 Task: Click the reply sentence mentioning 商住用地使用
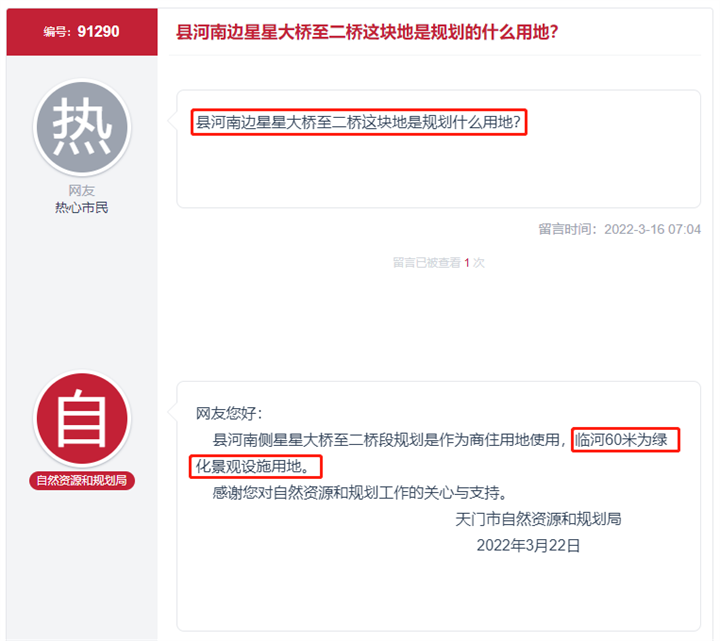pos(390,440)
